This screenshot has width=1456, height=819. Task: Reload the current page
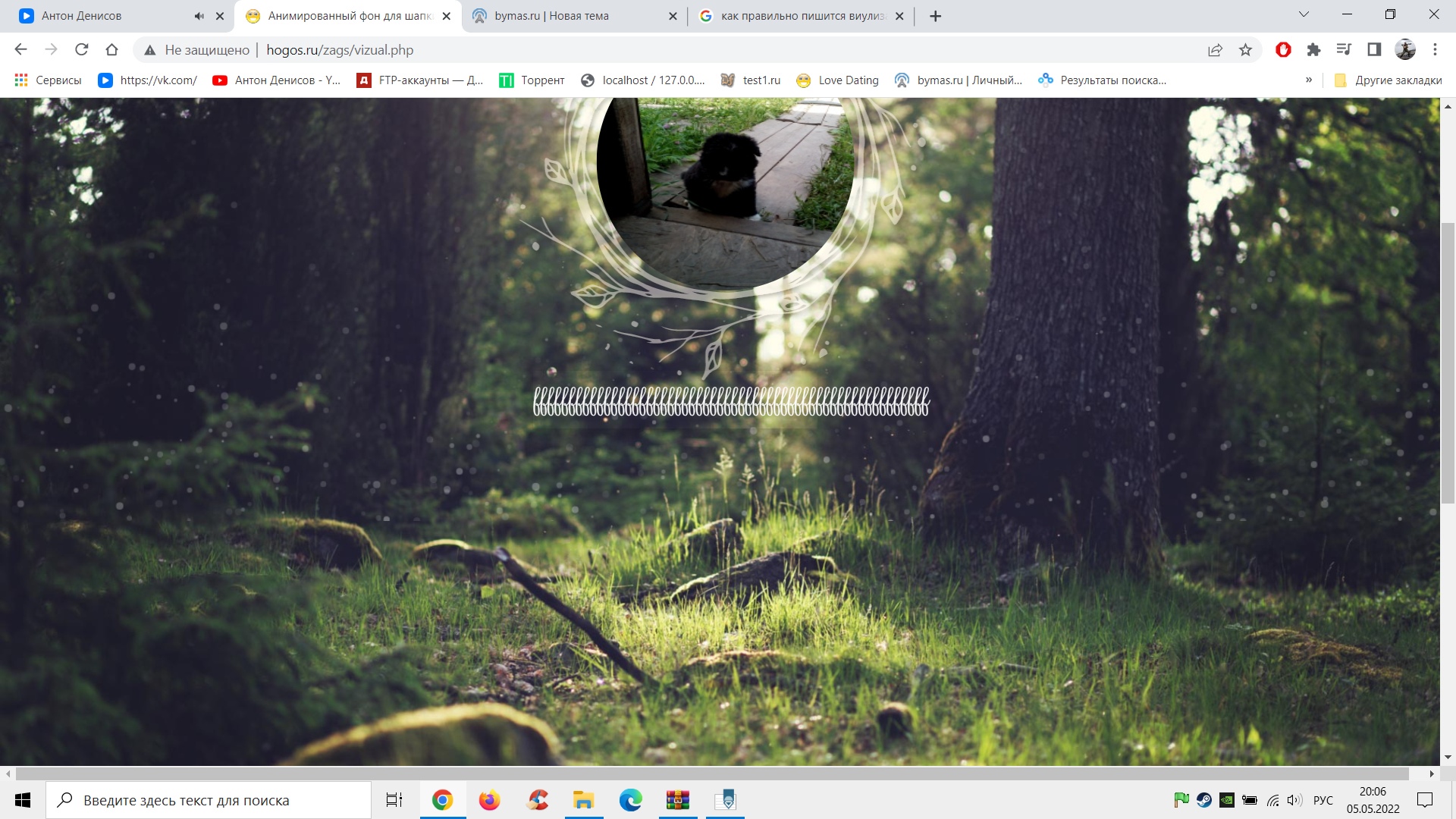[82, 50]
